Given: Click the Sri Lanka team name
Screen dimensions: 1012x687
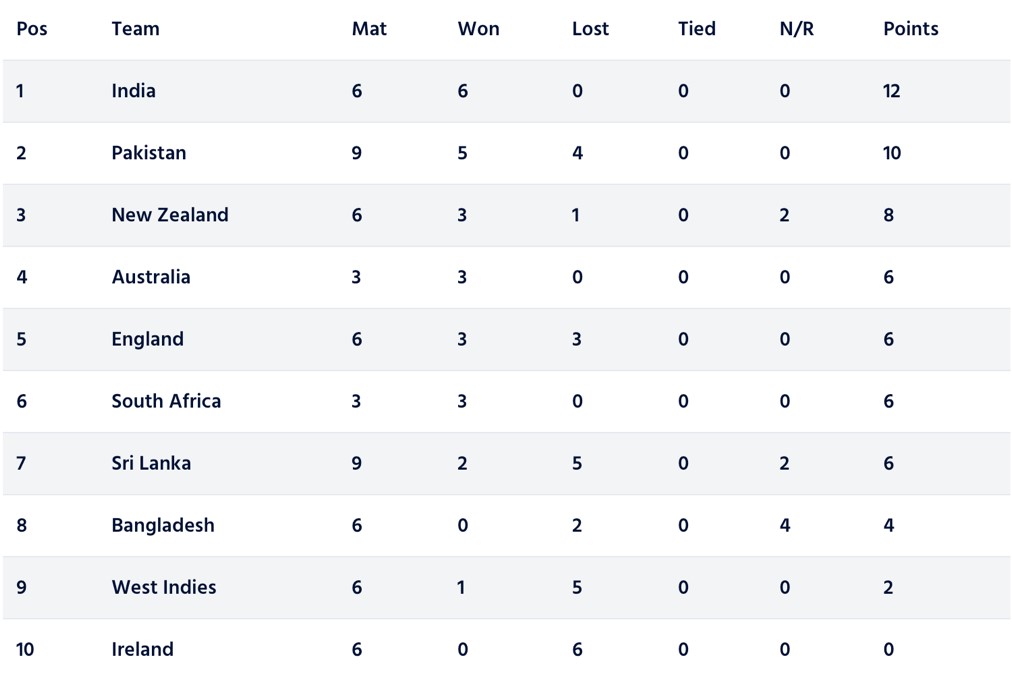Looking at the screenshot, I should click(151, 463).
